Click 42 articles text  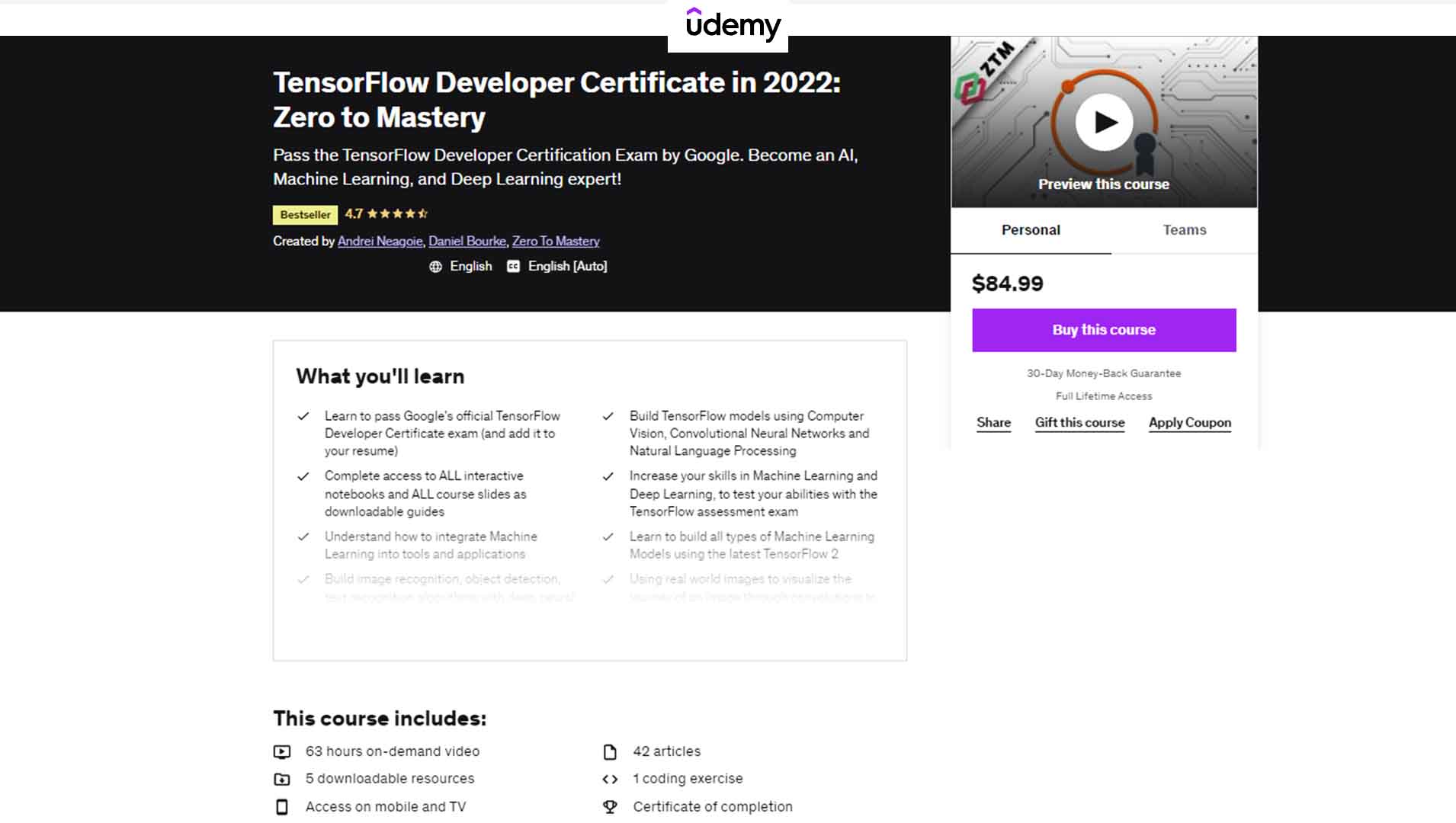tap(666, 751)
